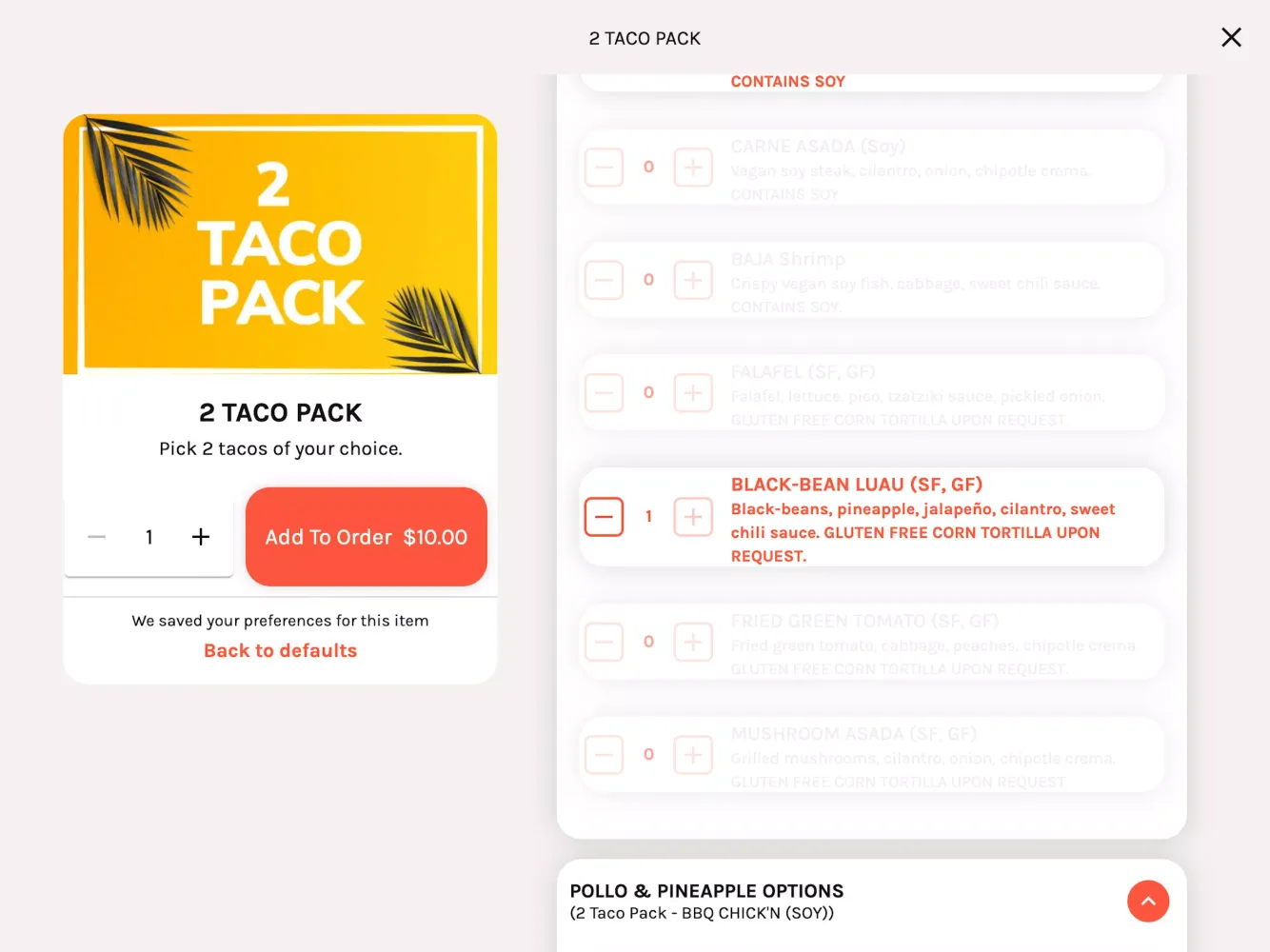The image size is (1270, 952).
Task: Add one Baja Shrimp taco
Action: [693, 280]
